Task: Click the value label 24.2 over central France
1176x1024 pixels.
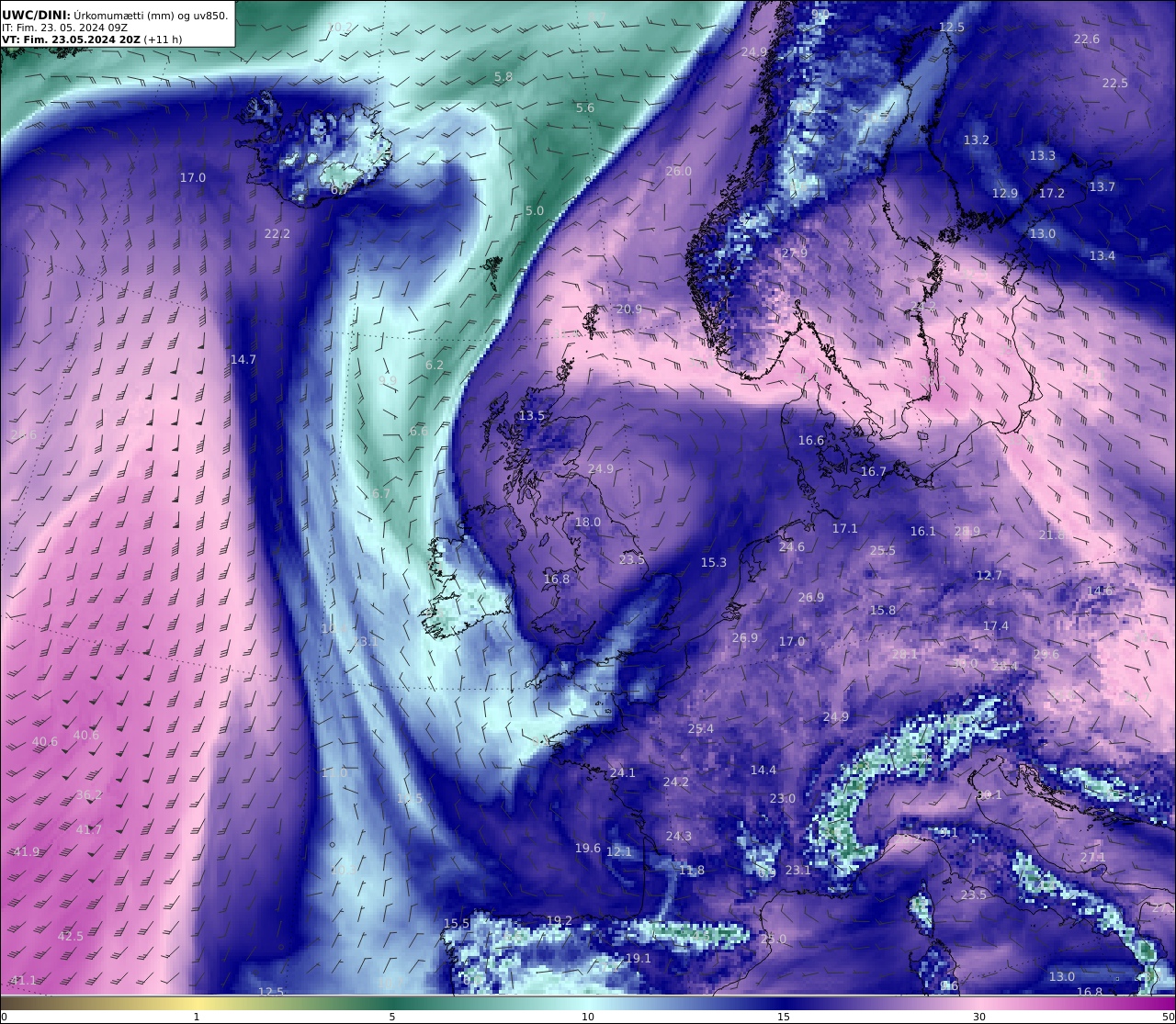Action: click(x=675, y=782)
